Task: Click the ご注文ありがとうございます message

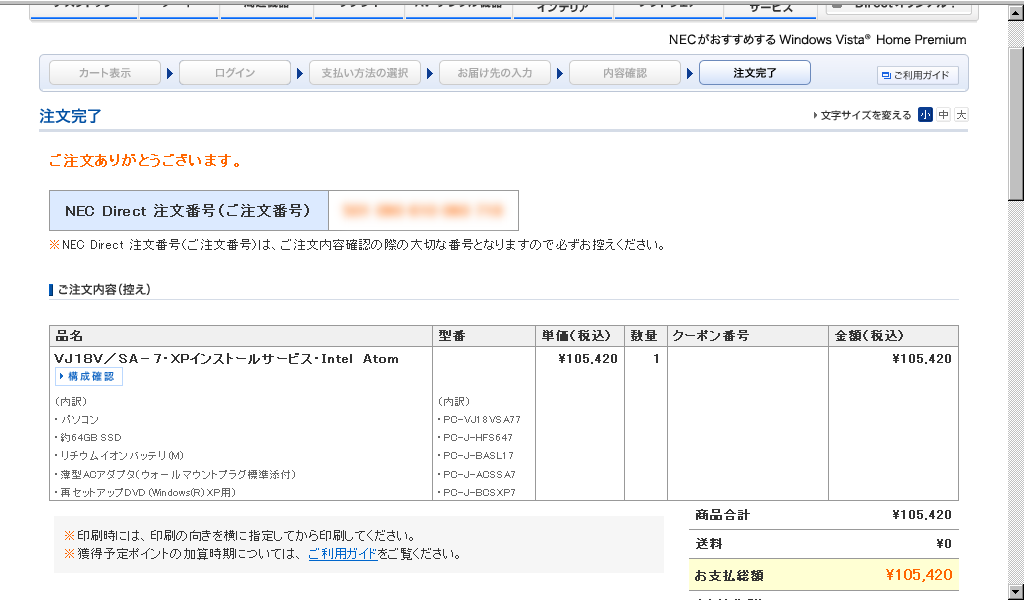Action: pos(145,161)
